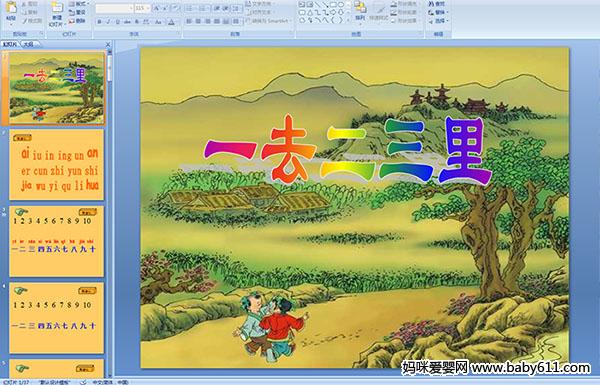Click the increase font size icon

point(157,8)
